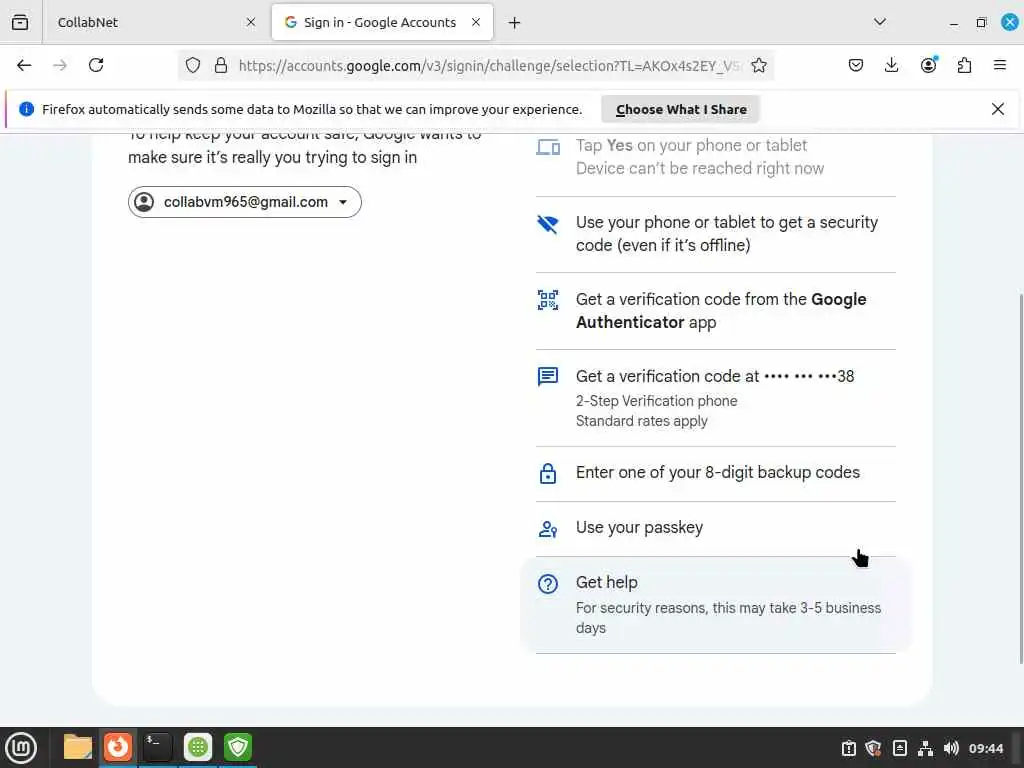Click Choose What I Share button
Viewport: 1024px width, 768px height.
pyautogui.click(x=681, y=109)
